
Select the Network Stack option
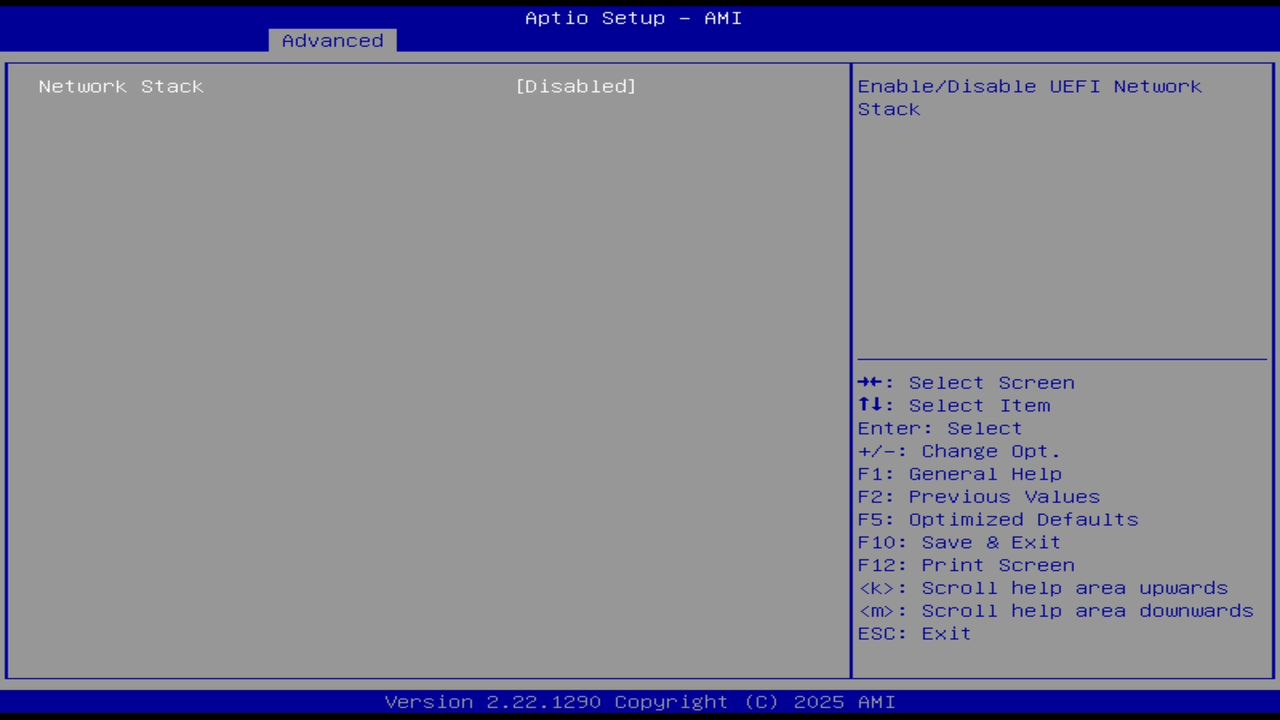pos(120,86)
